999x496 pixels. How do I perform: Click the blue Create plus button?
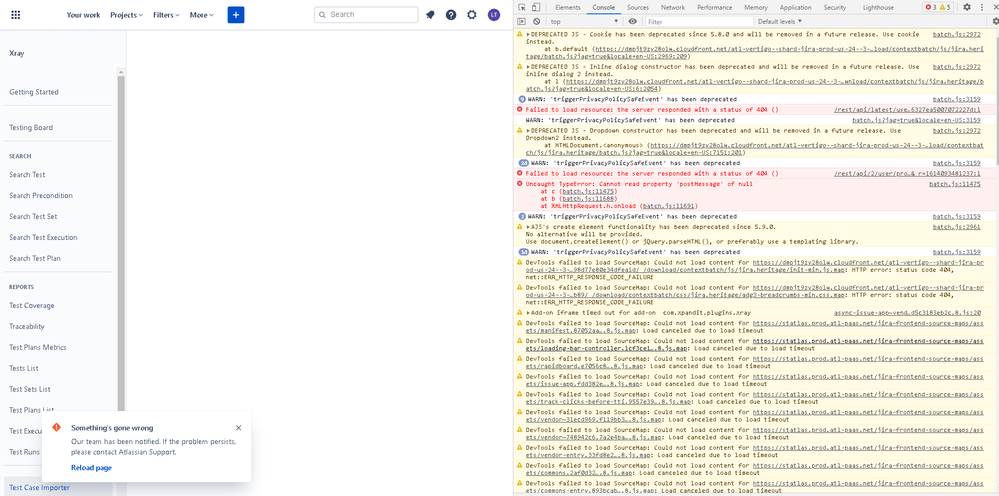tap(236, 15)
